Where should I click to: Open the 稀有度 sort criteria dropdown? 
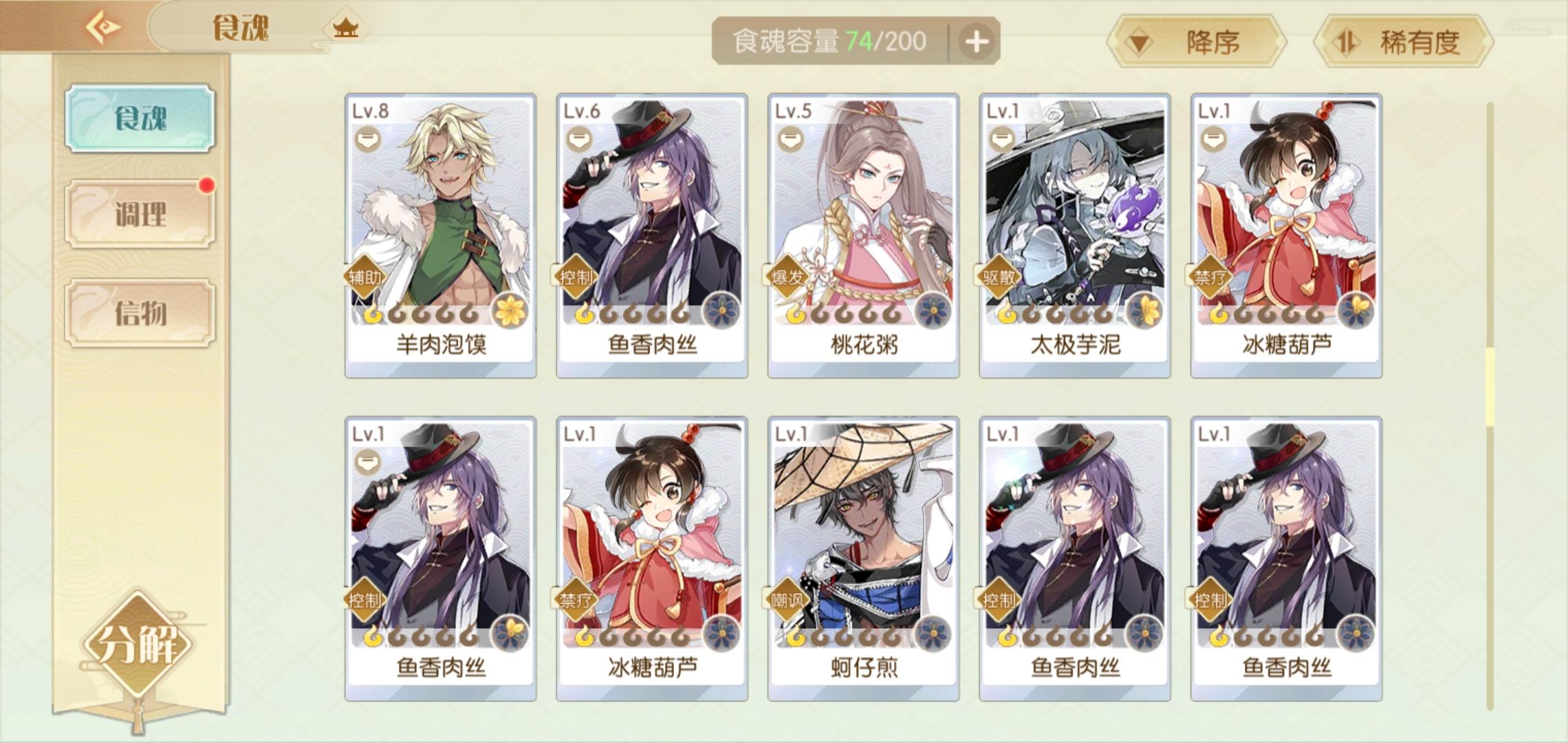pyautogui.click(x=1404, y=42)
